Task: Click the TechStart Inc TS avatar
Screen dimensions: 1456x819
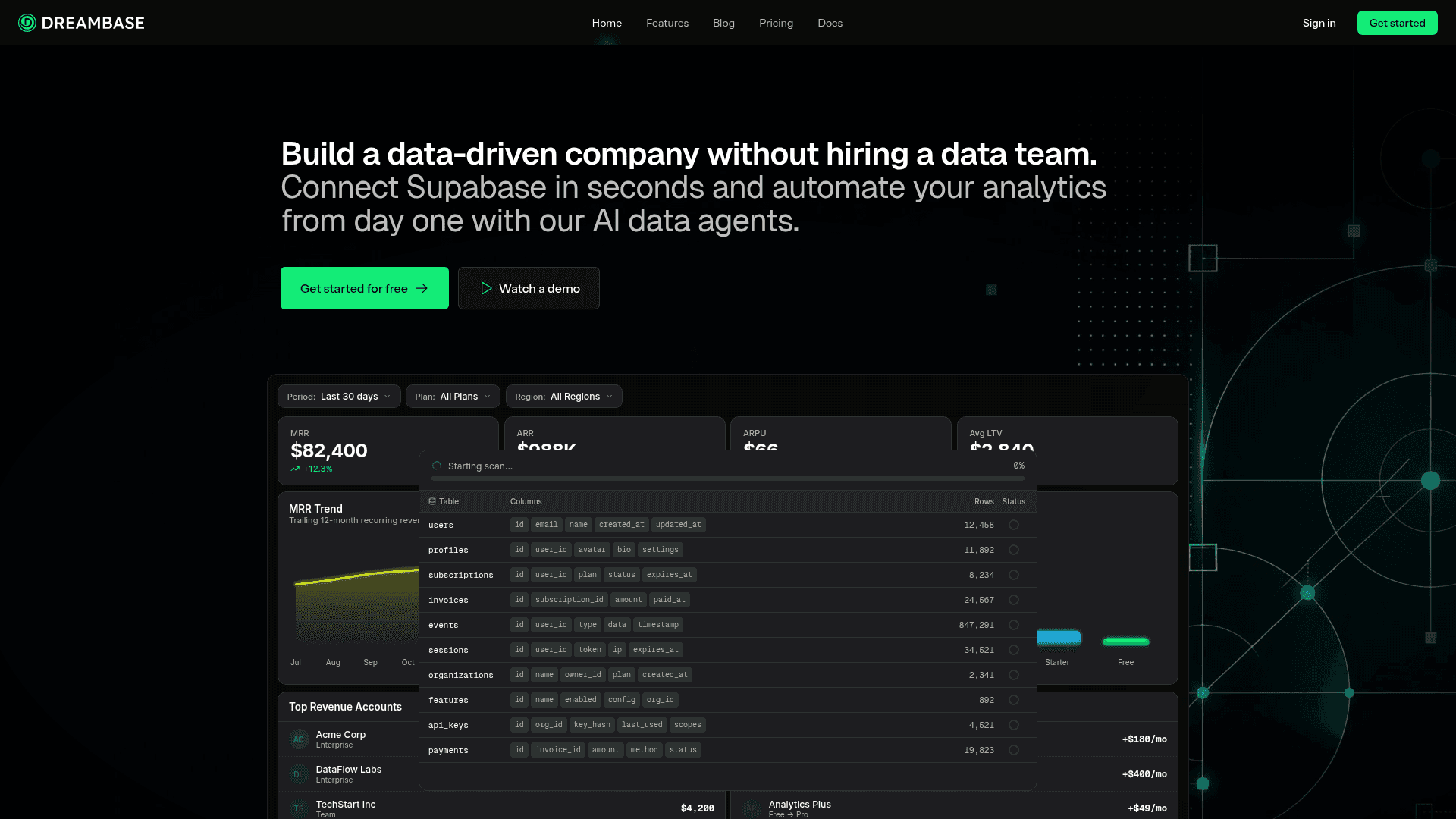Action: point(299,808)
